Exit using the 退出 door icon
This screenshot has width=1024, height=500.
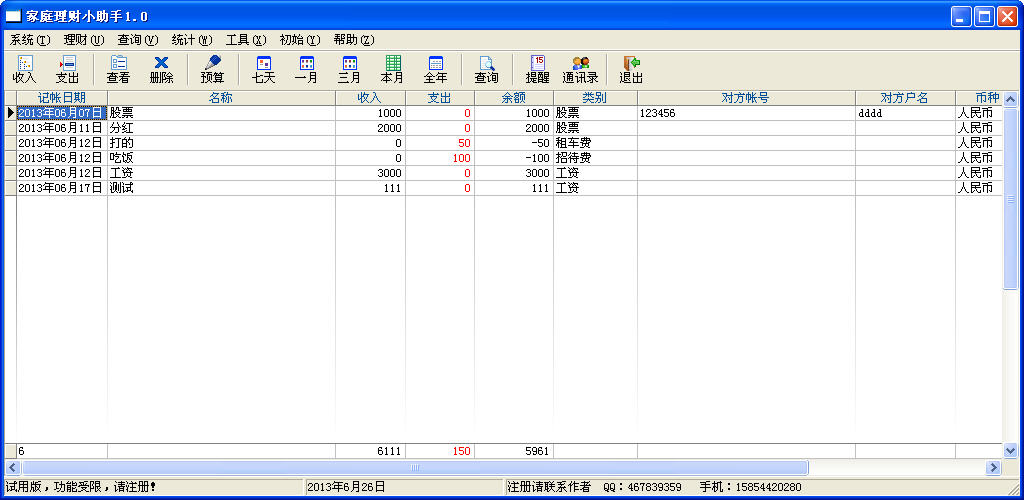click(632, 69)
